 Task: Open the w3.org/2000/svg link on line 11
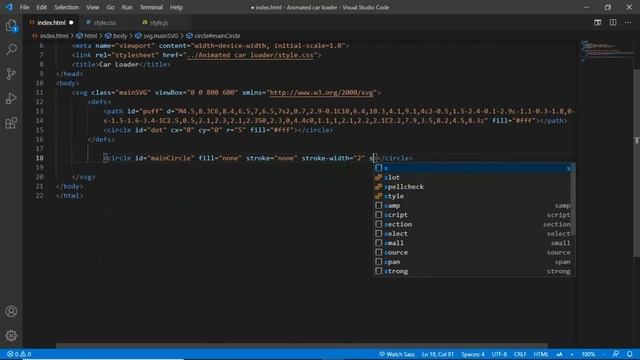coord(321,93)
